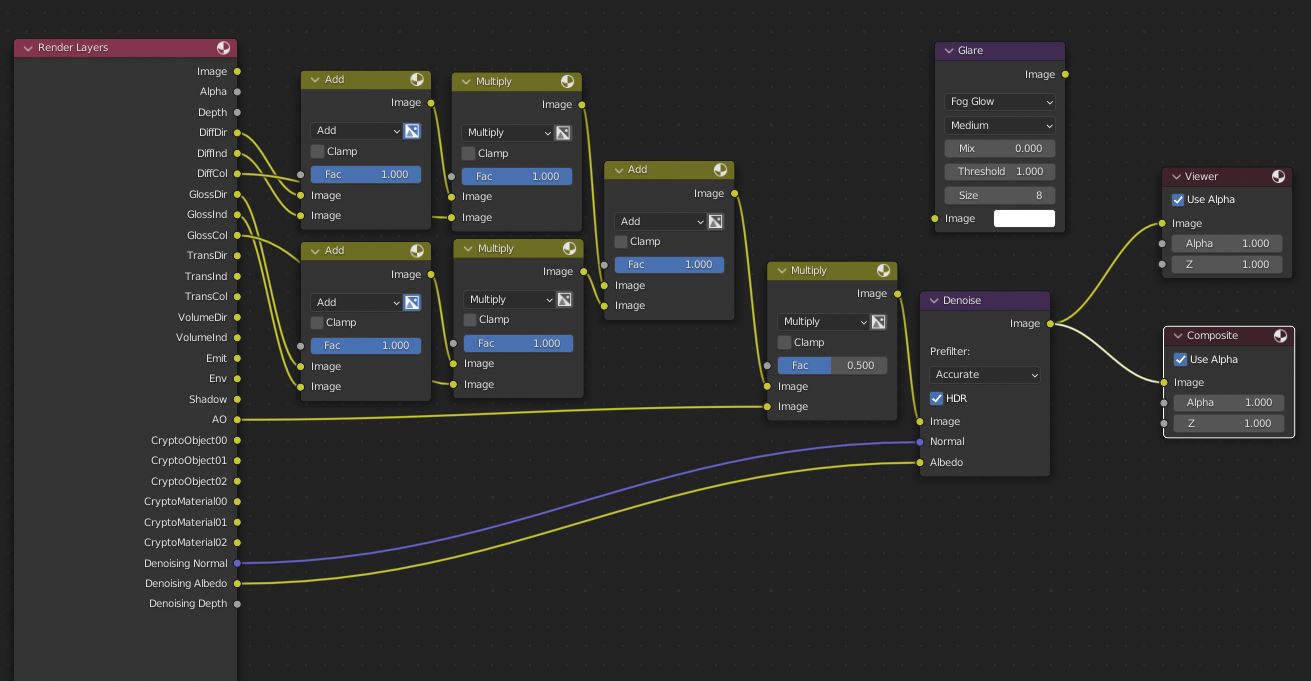
Task: Click the Fac 0.500 slider on Multiply node
Action: [832, 365]
